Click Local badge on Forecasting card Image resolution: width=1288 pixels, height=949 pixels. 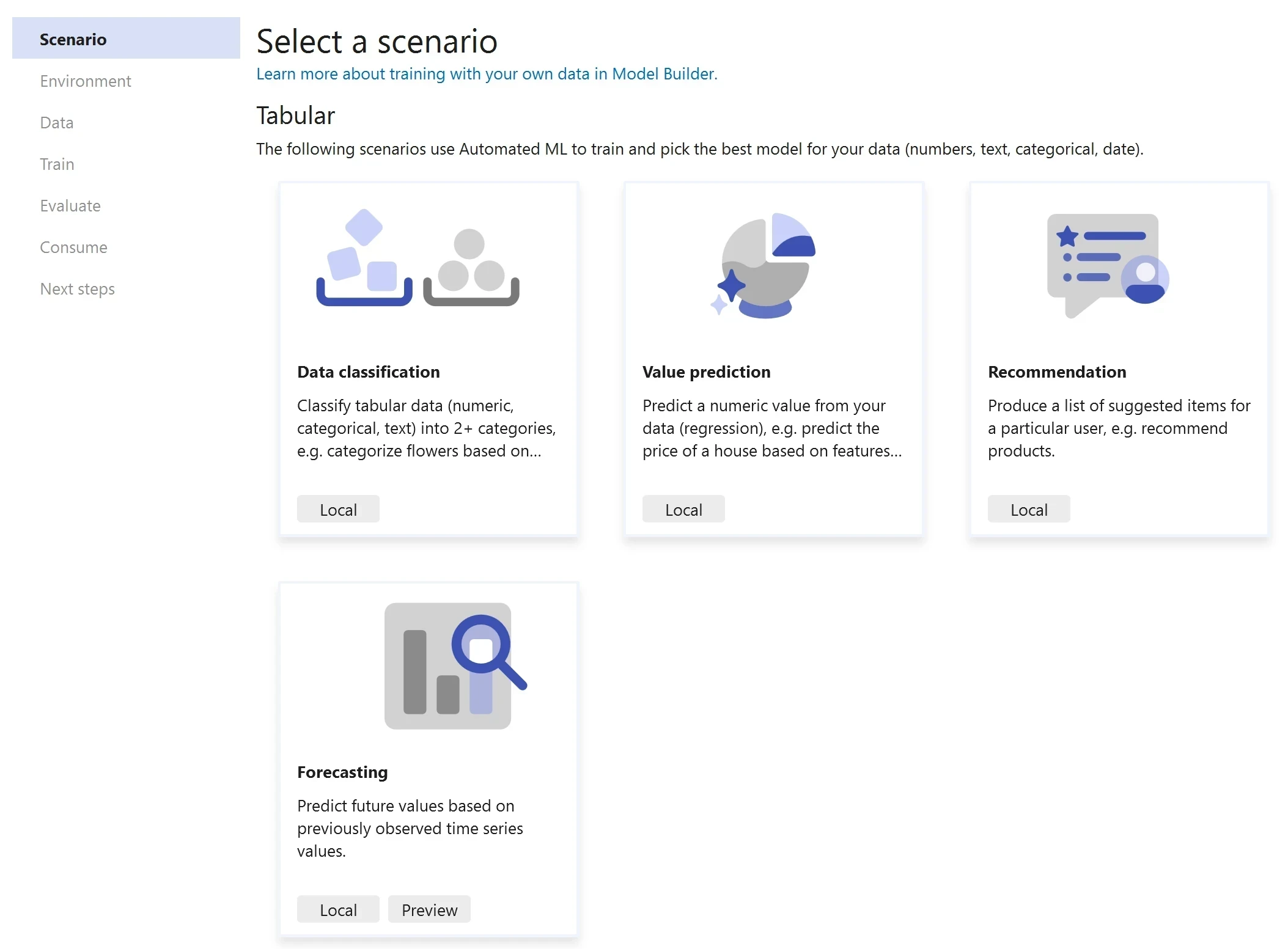[x=337, y=909]
